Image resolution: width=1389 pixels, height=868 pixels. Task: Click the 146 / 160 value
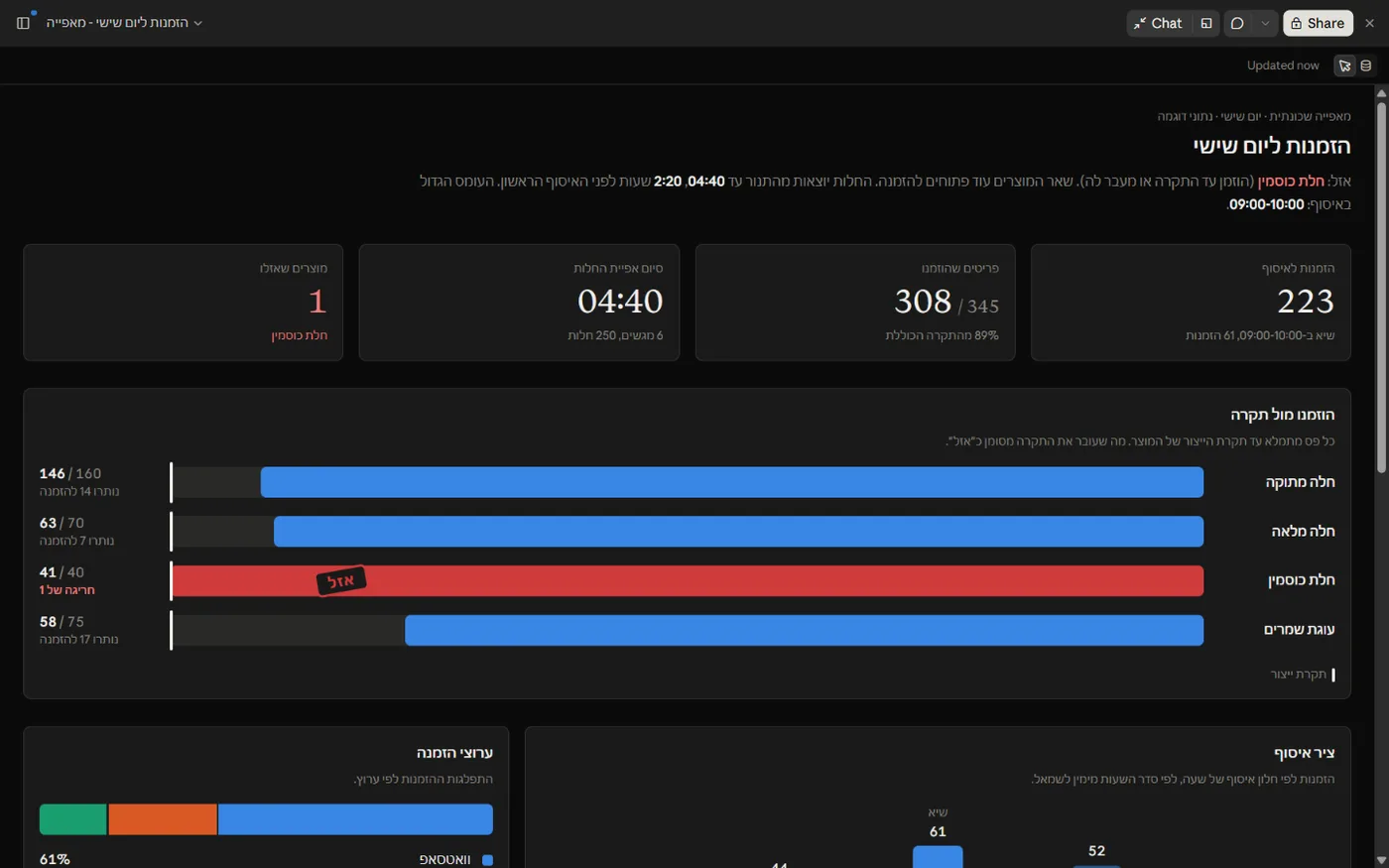pos(70,473)
